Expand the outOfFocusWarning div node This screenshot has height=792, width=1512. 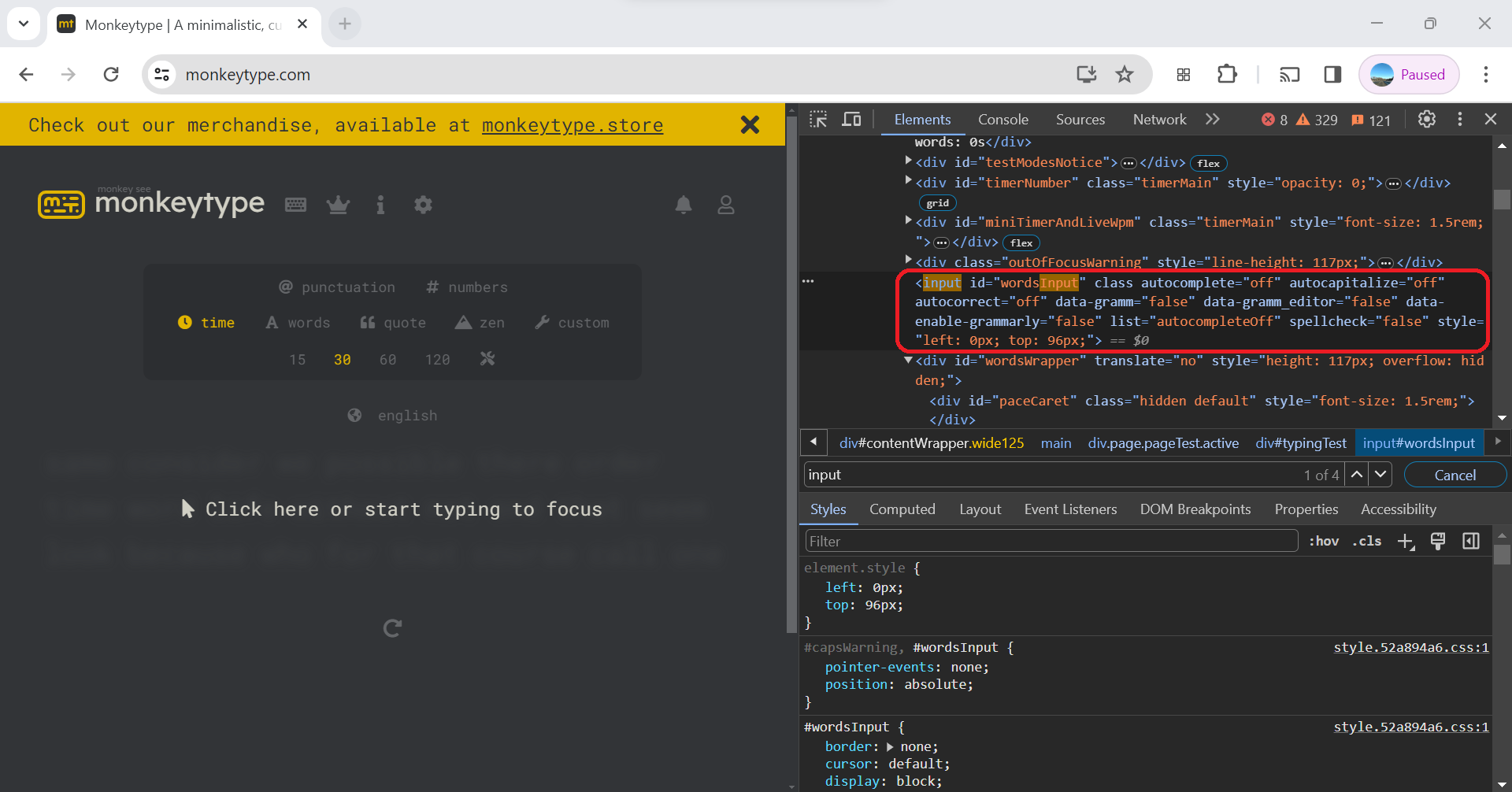908,260
